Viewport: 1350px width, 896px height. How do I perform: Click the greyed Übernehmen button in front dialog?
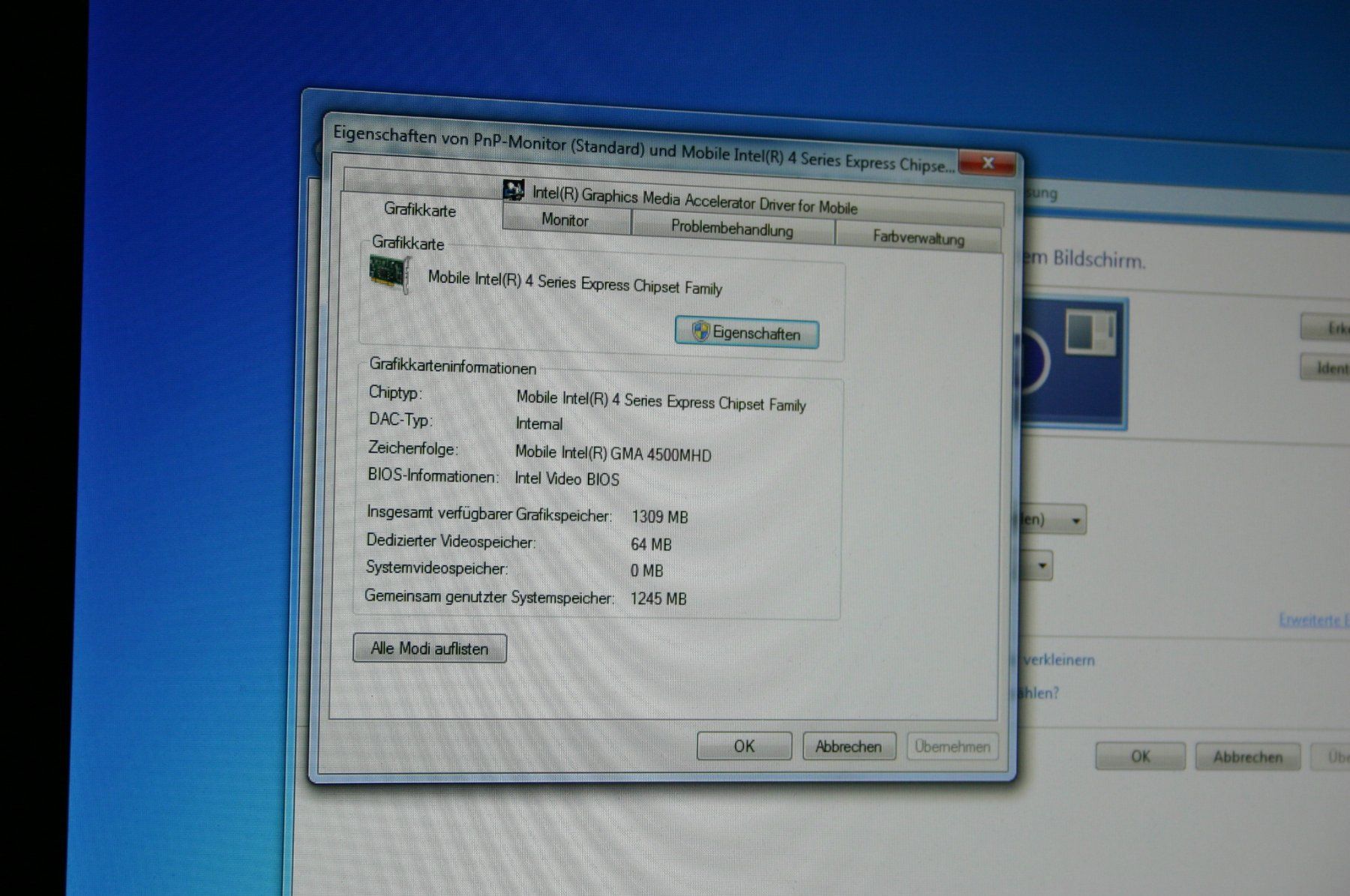tap(952, 747)
